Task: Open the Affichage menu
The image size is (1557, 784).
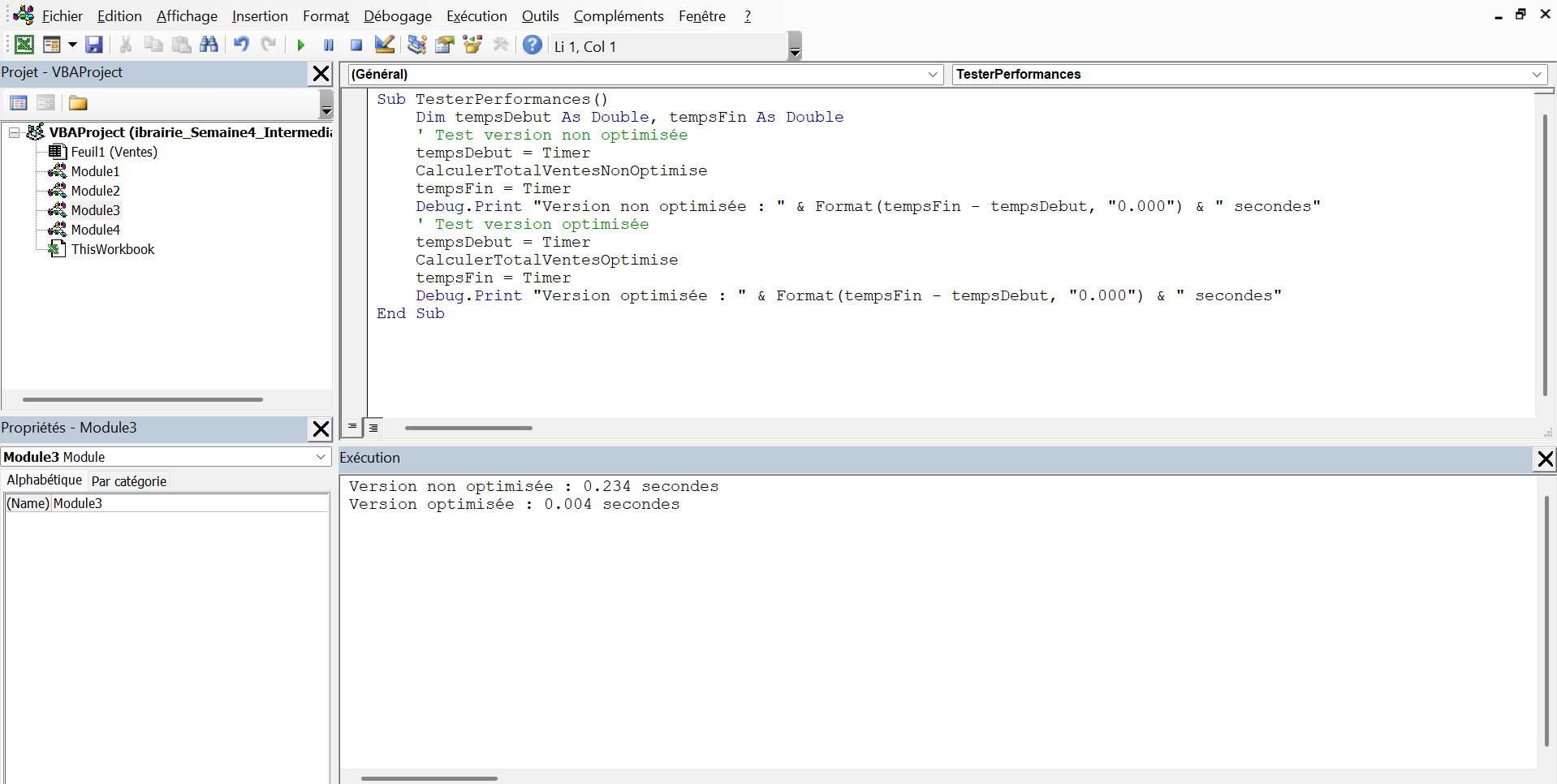Action: pos(187,16)
